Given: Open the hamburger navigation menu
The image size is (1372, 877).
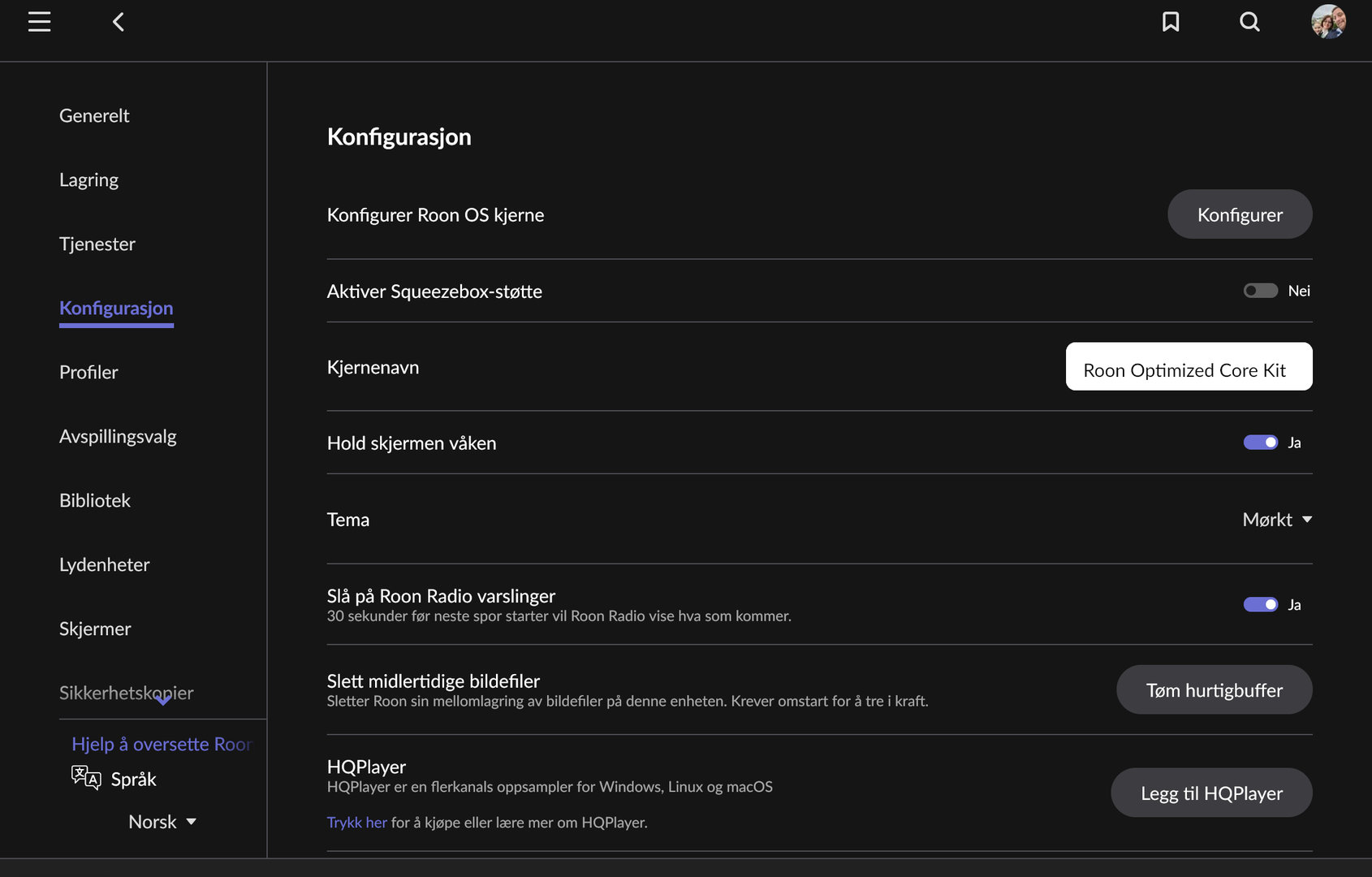Looking at the screenshot, I should 39,22.
